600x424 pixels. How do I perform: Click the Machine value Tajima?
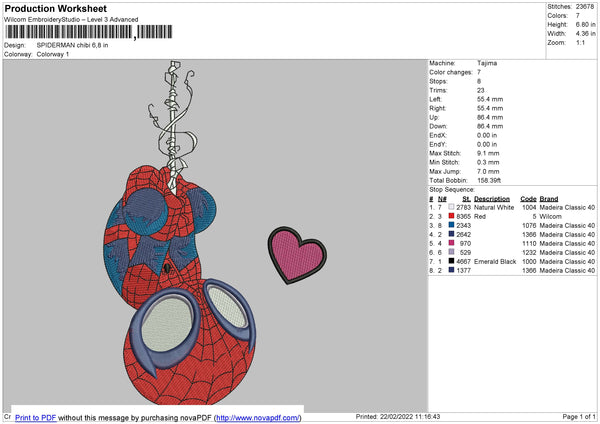coord(487,63)
